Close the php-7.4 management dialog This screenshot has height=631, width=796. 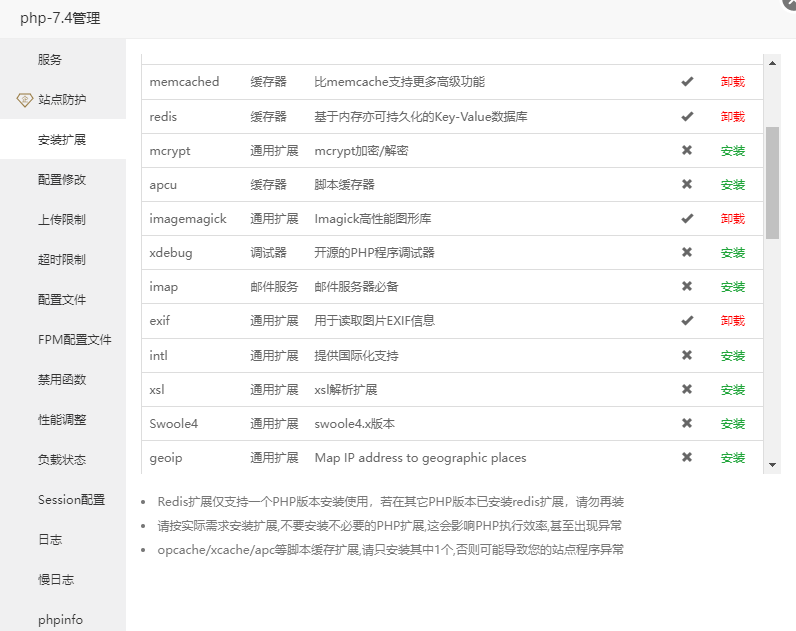[x=789, y=3]
